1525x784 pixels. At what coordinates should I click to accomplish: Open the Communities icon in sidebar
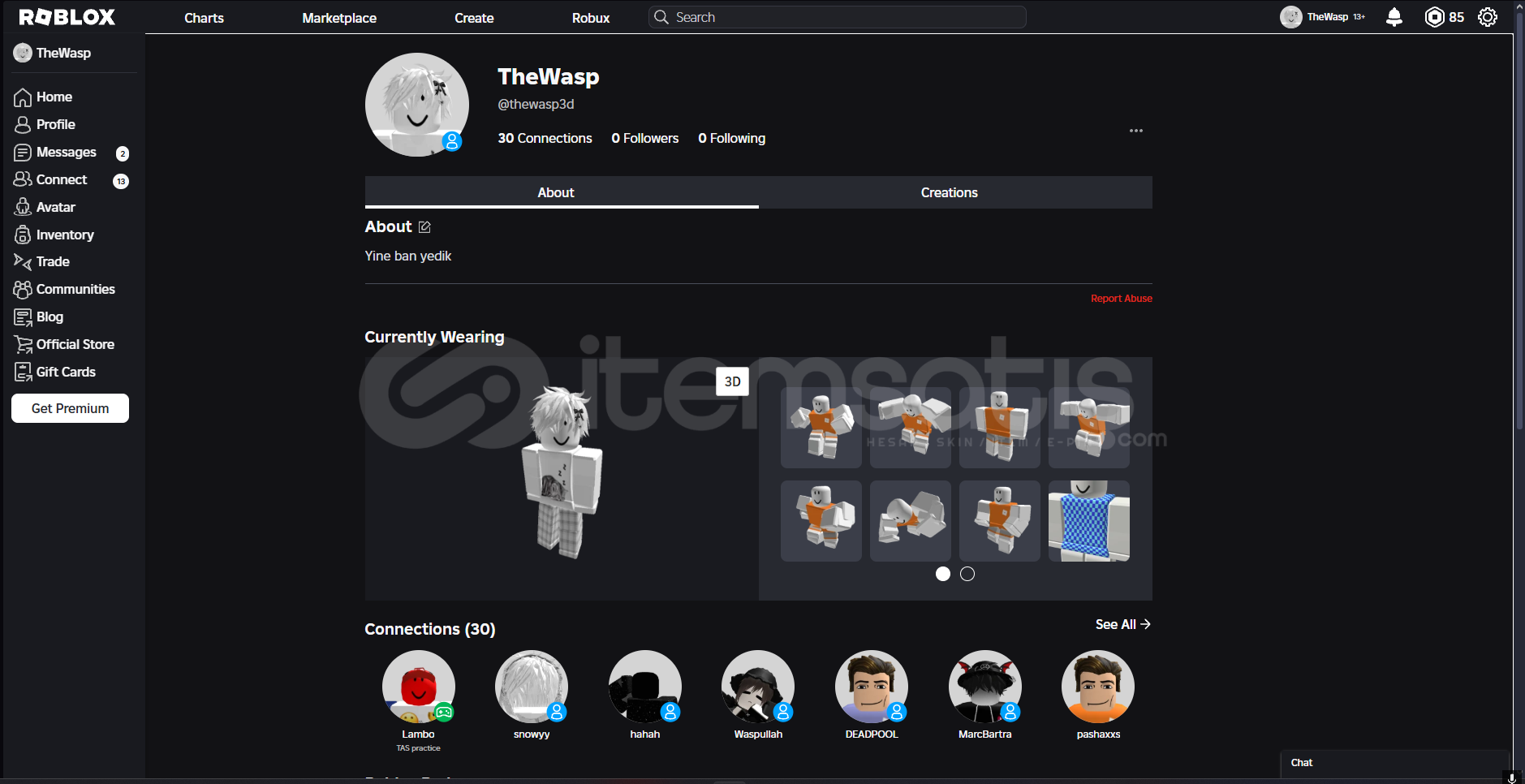click(x=23, y=289)
